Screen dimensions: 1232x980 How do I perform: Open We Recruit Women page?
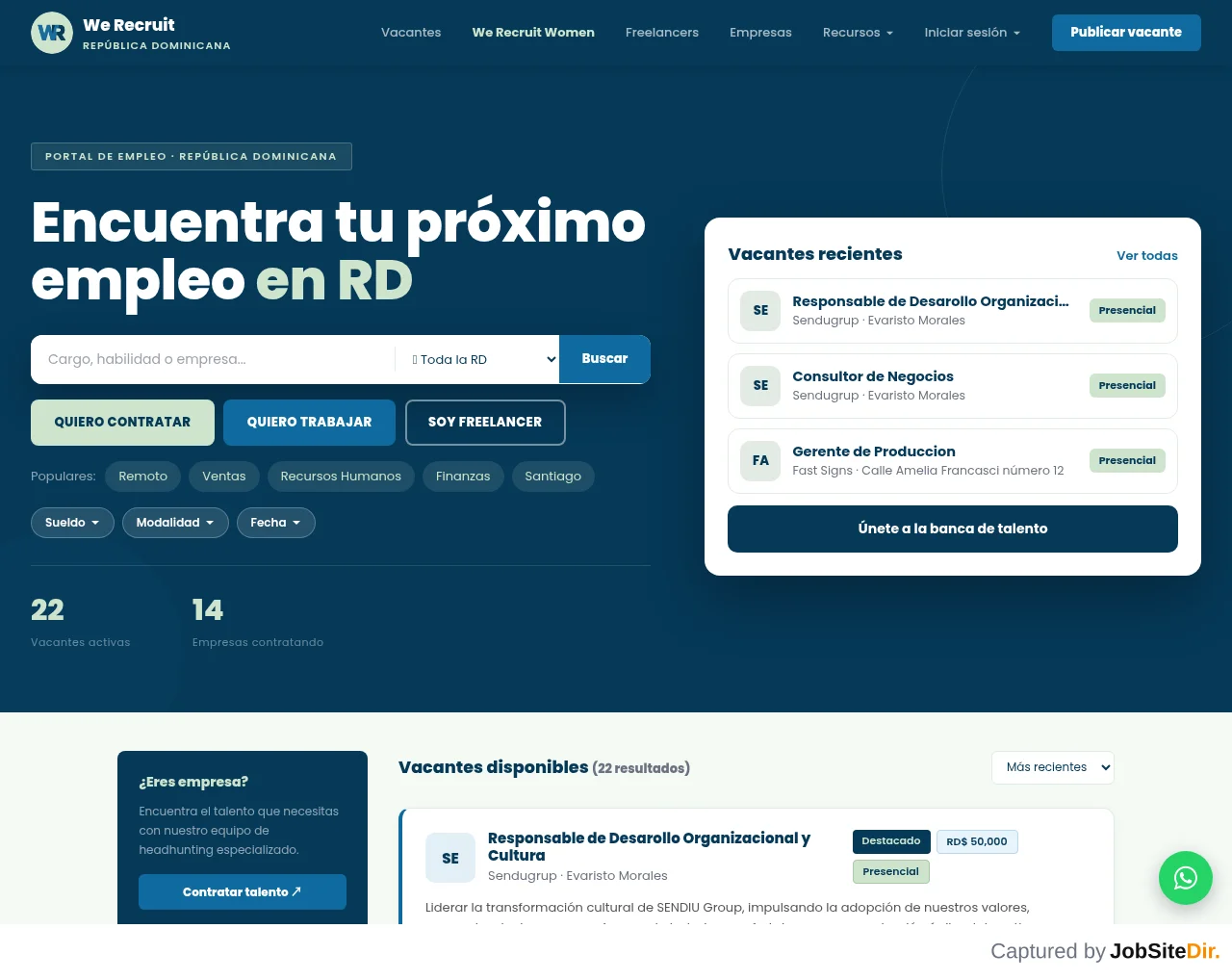533,33
